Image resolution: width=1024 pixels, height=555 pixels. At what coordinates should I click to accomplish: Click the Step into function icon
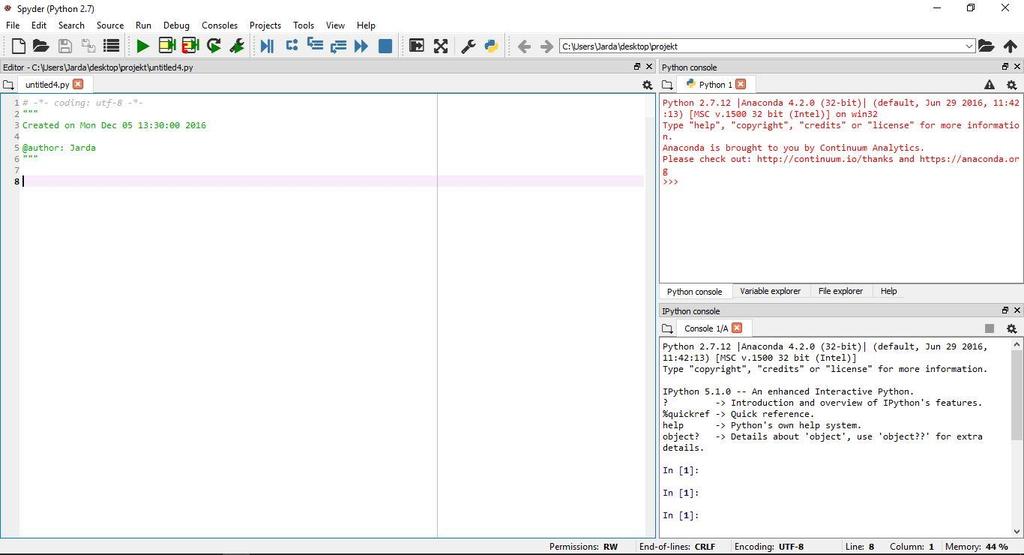click(x=315, y=46)
